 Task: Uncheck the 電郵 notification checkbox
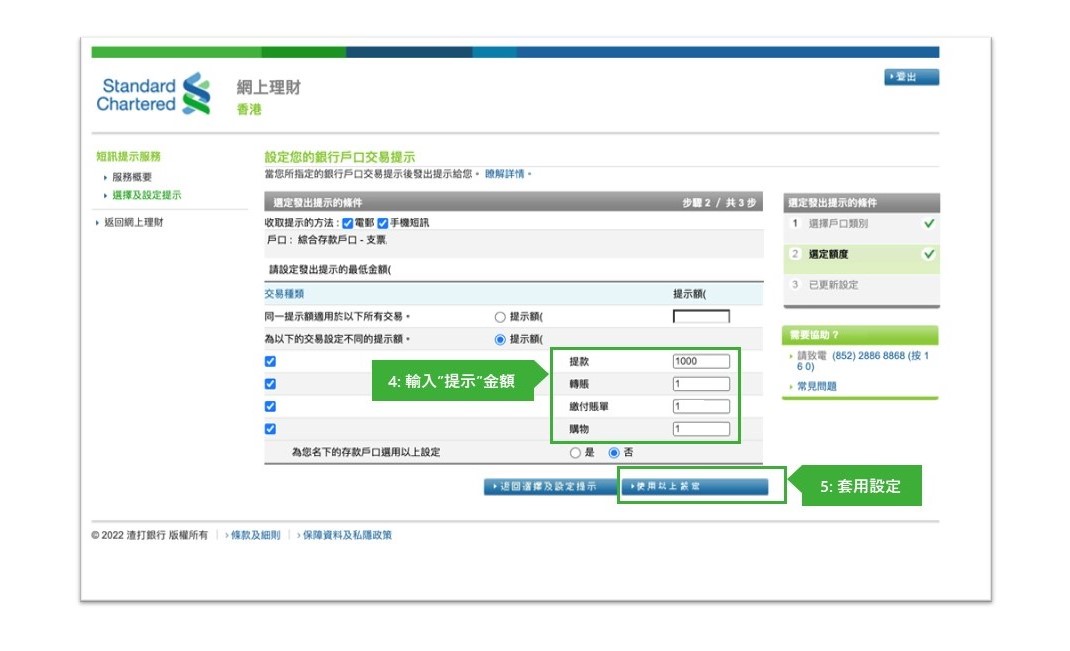coord(347,222)
